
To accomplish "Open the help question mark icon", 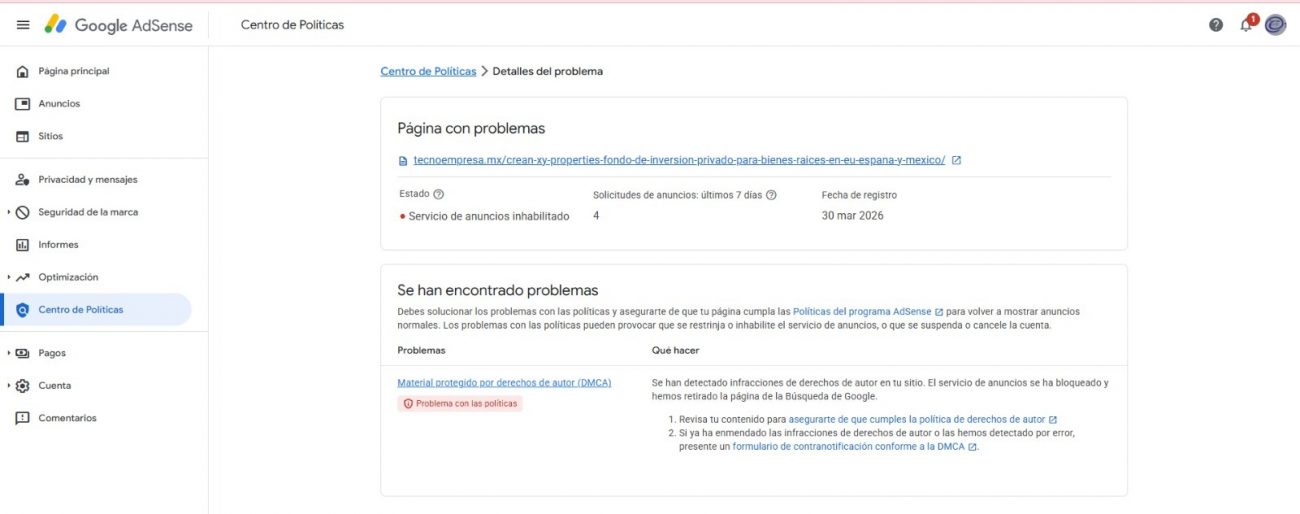I will click(1215, 25).
